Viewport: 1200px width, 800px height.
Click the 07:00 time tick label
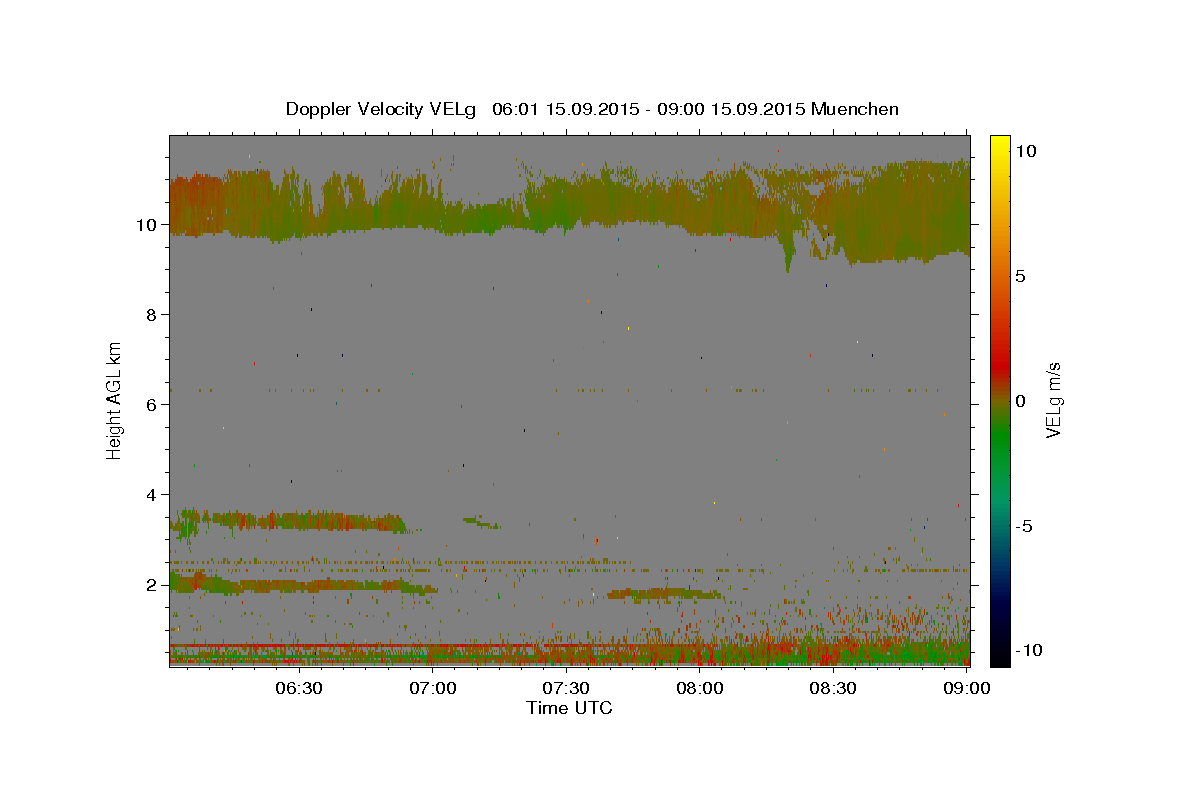(432, 688)
